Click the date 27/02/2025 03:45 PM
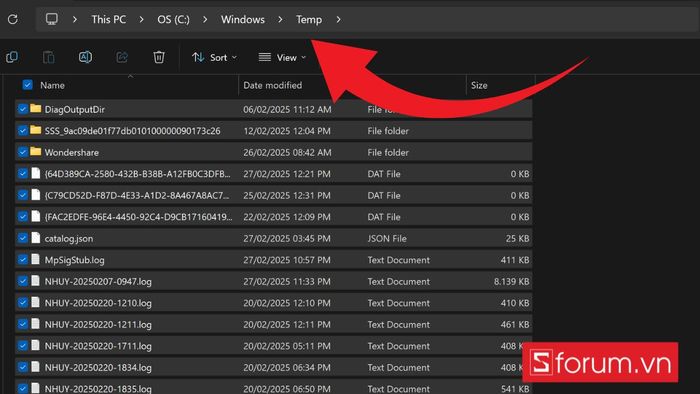The image size is (700, 394). point(287,238)
